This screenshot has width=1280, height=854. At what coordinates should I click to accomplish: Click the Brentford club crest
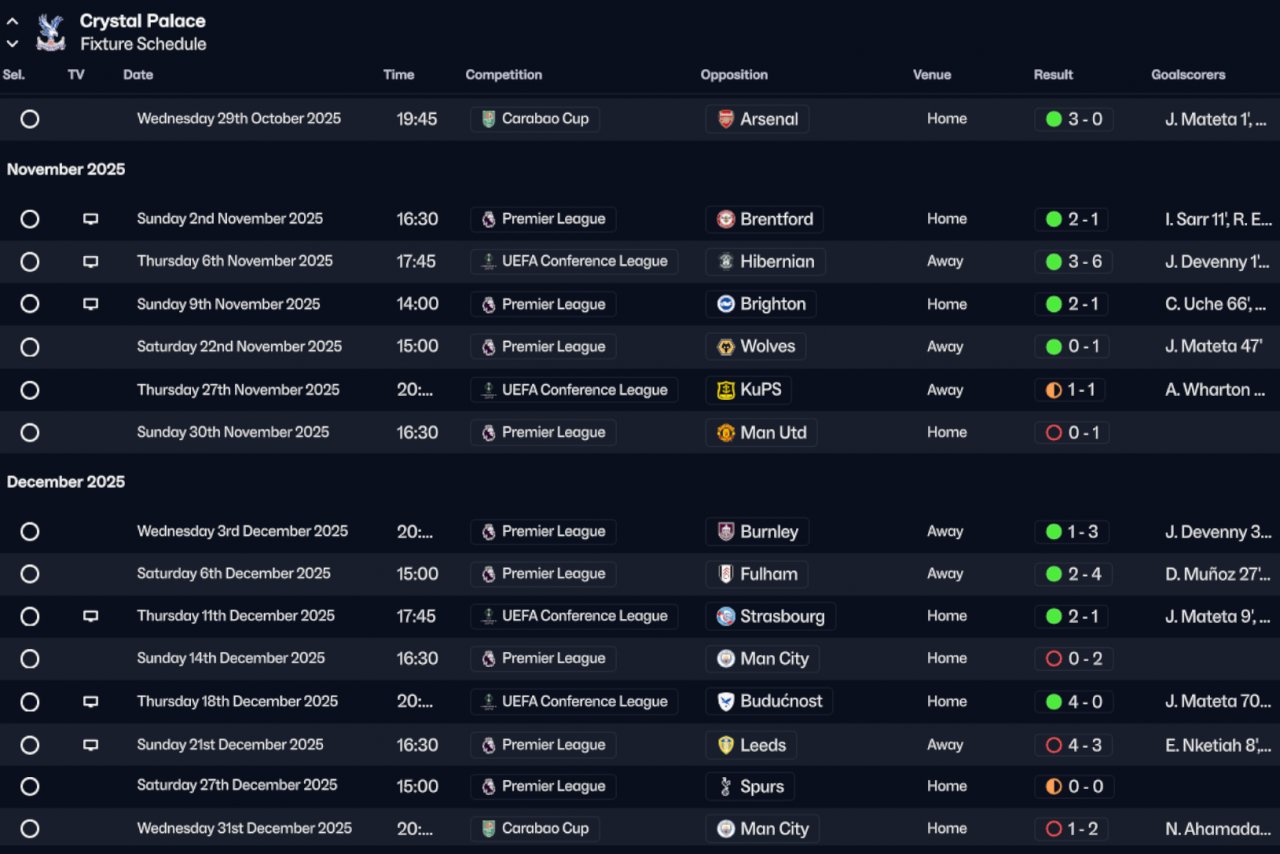tap(726, 219)
